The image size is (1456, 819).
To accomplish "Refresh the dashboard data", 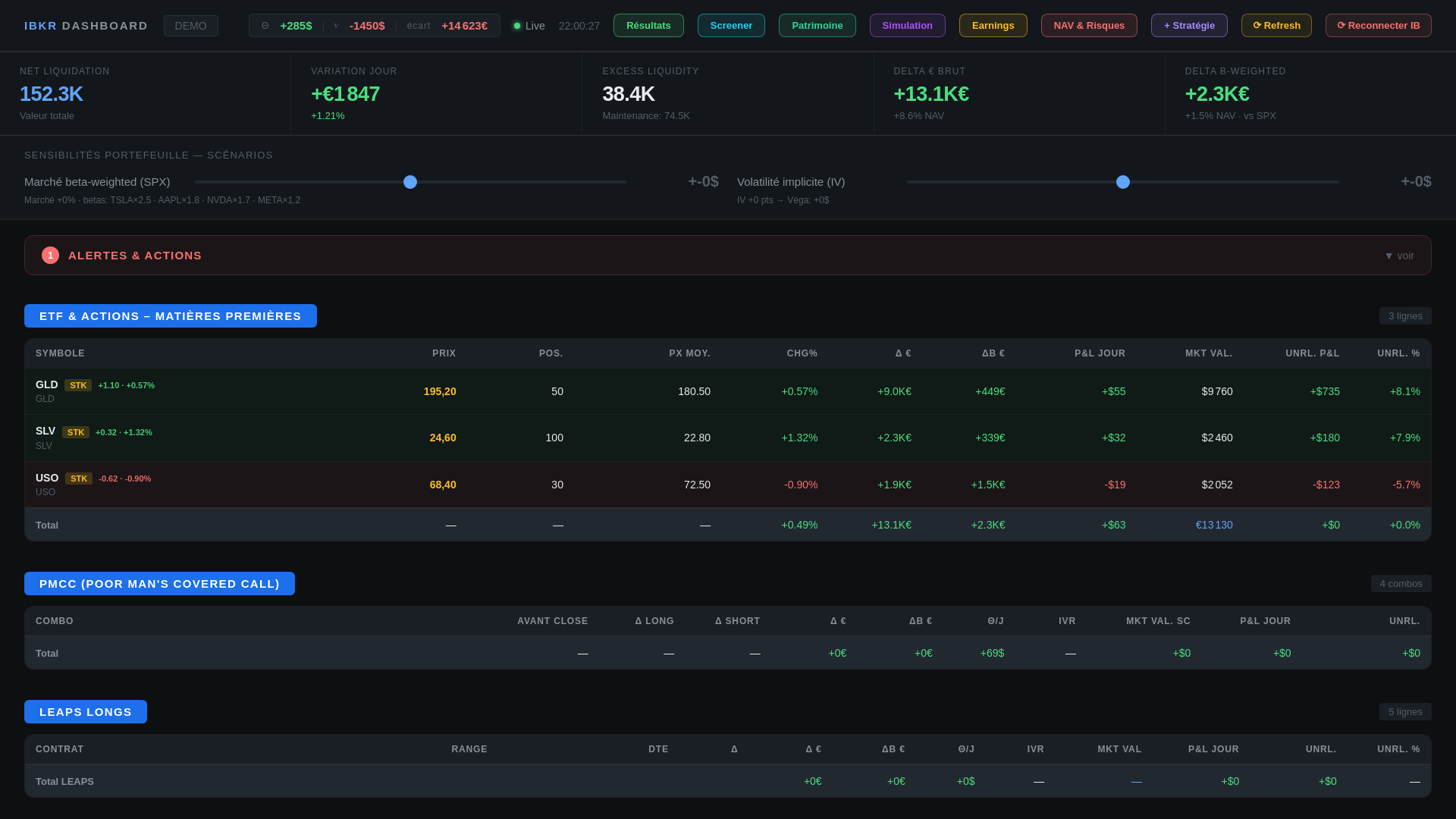I will pyautogui.click(x=1276, y=26).
